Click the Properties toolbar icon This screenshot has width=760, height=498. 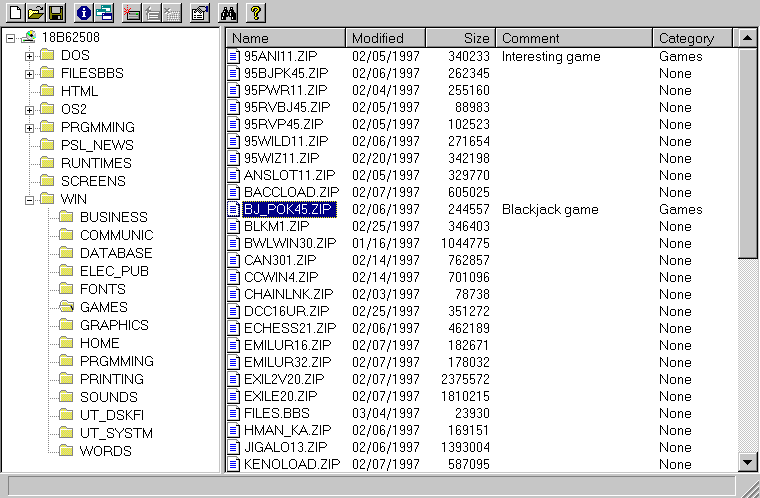(198, 12)
